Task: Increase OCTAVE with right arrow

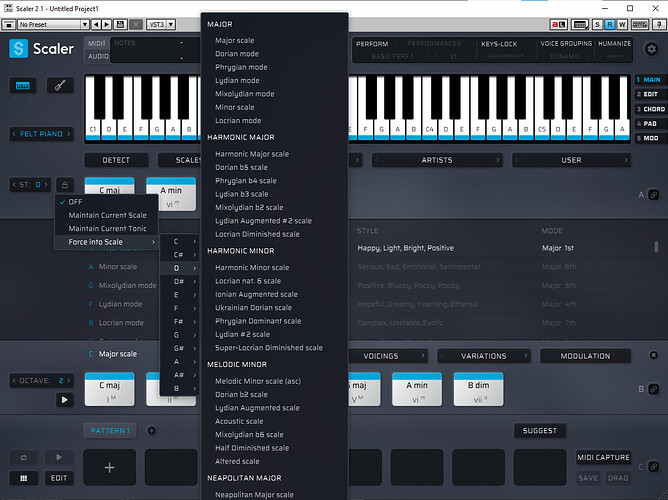Action: tap(69, 380)
